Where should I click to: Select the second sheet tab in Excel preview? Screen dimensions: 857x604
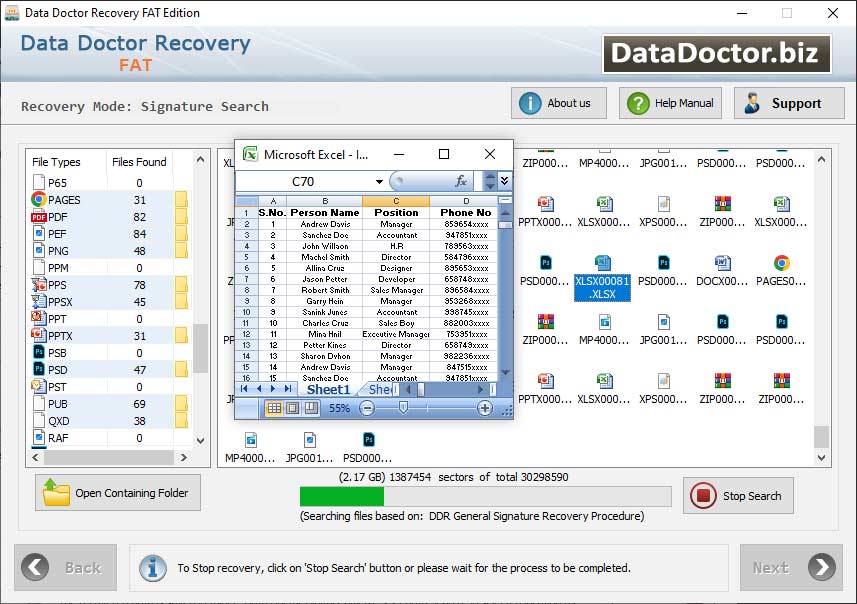pos(377,389)
